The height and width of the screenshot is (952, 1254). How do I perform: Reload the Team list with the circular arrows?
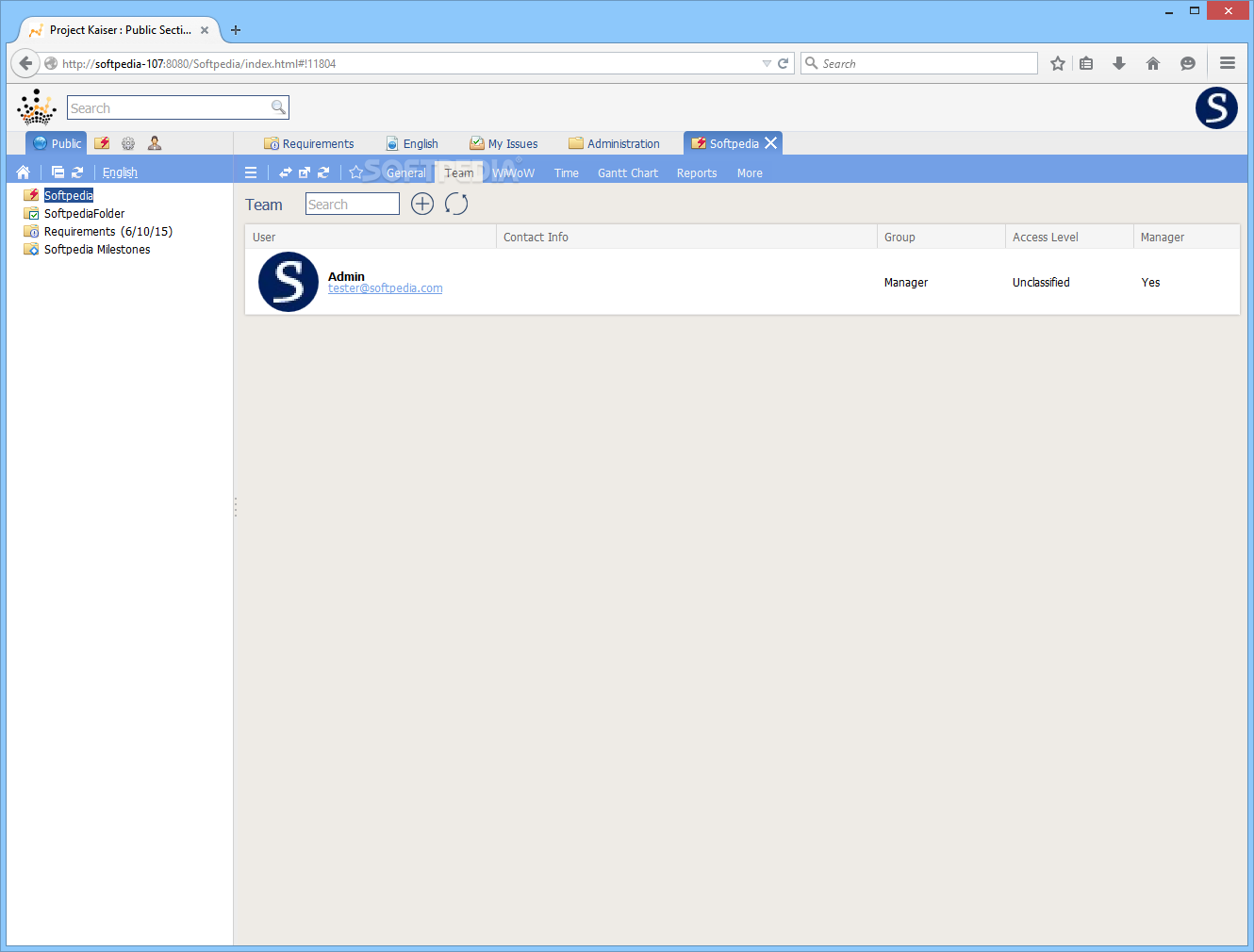[456, 204]
